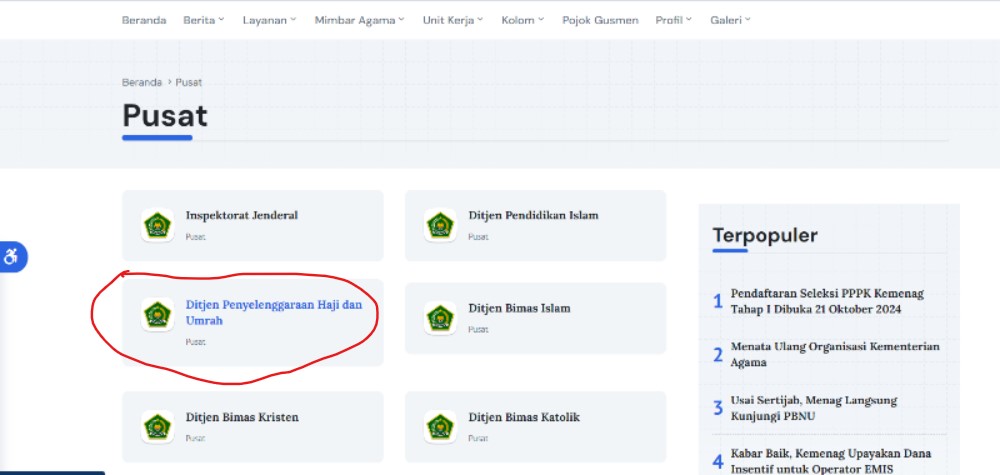The width and height of the screenshot is (1000, 475).
Task: Click the Ditjen Pendidikan Islam logo
Action: 440,225
